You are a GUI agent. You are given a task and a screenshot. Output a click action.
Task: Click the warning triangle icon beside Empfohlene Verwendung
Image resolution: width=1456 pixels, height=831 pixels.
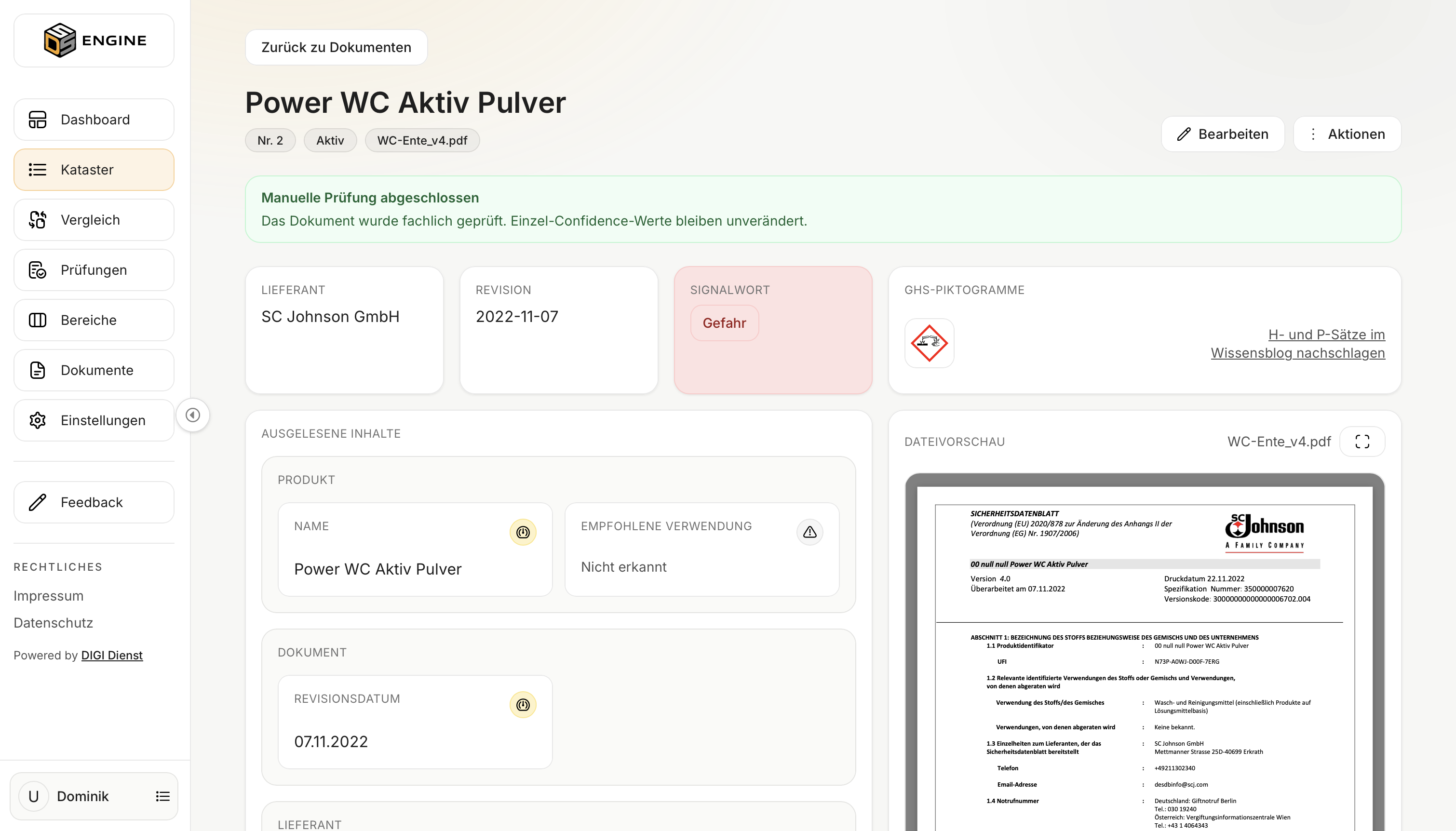pyautogui.click(x=809, y=532)
